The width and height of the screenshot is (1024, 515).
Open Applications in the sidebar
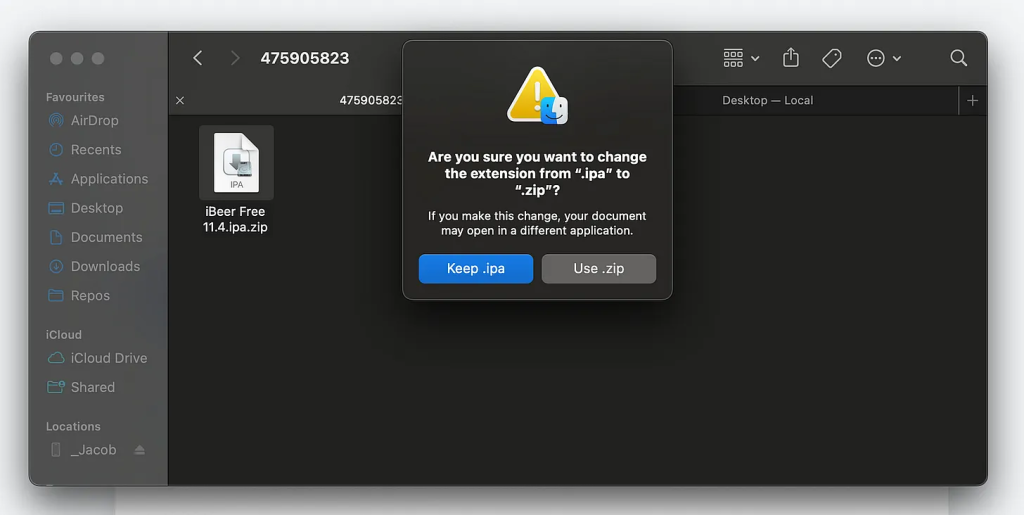[109, 179]
